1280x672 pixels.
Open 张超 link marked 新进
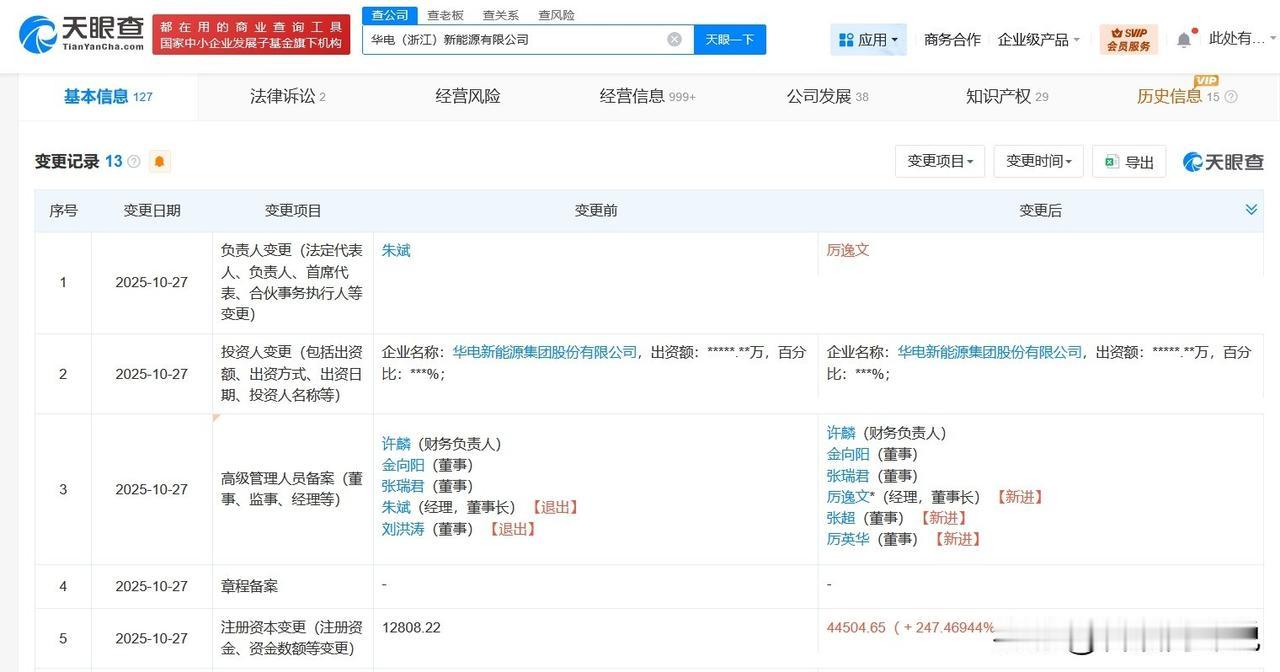click(841, 518)
